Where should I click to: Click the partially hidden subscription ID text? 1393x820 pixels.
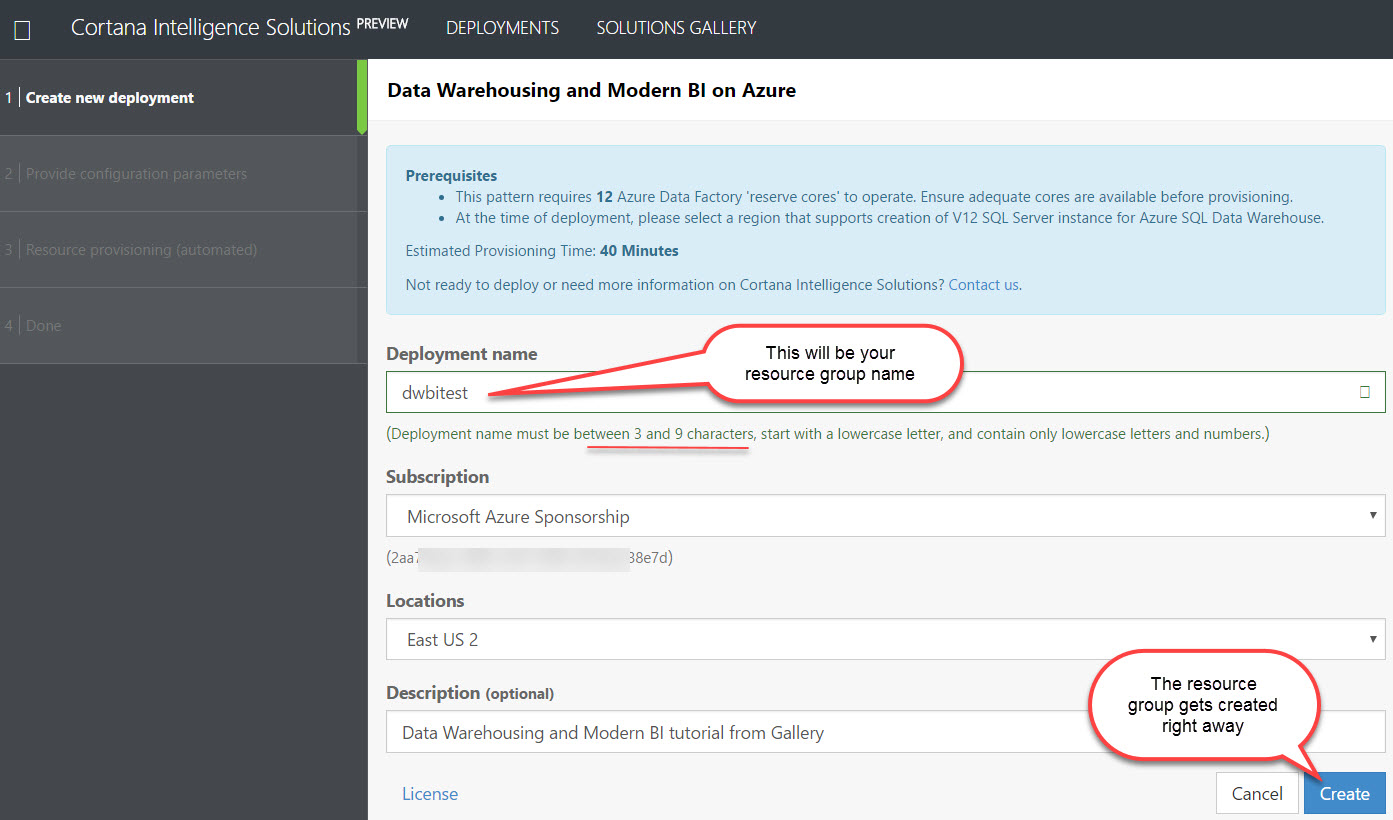530,558
